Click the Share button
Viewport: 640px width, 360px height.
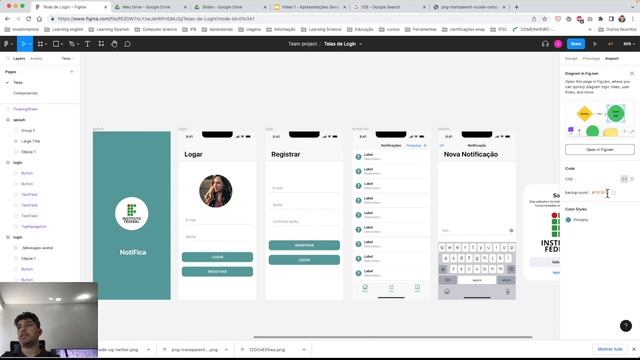(576, 44)
